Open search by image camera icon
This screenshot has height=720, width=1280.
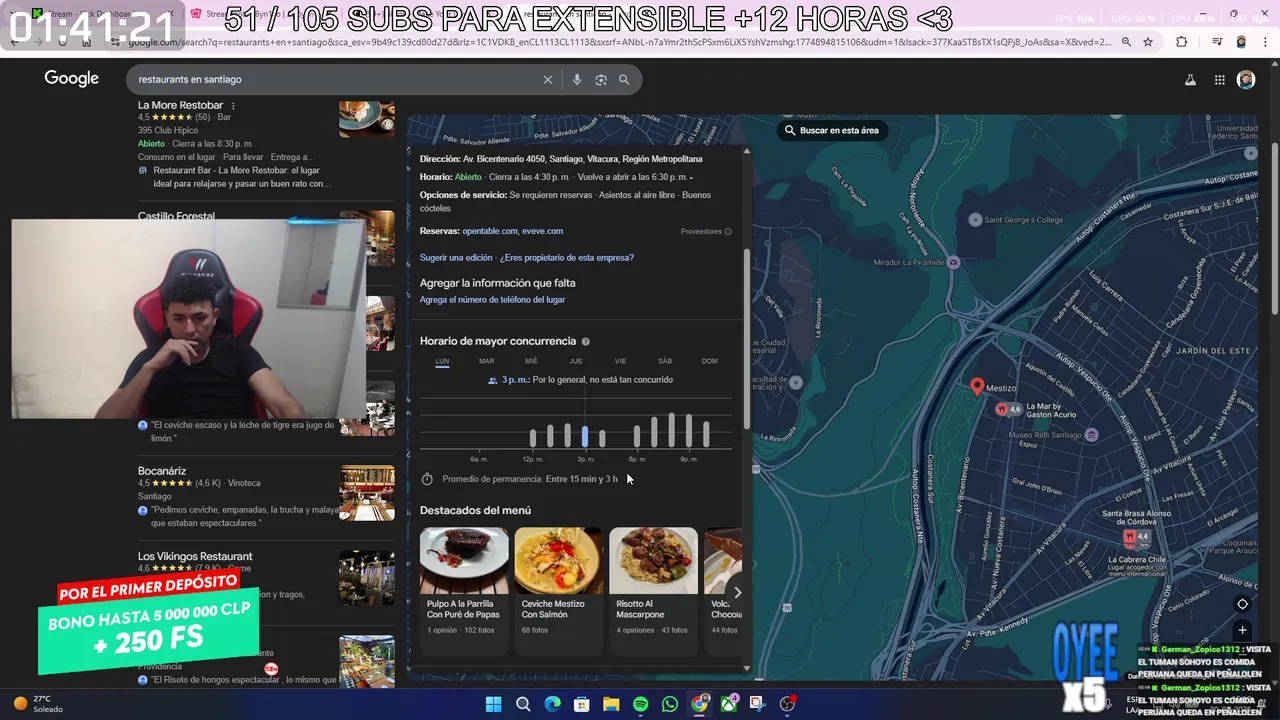pyautogui.click(x=601, y=80)
